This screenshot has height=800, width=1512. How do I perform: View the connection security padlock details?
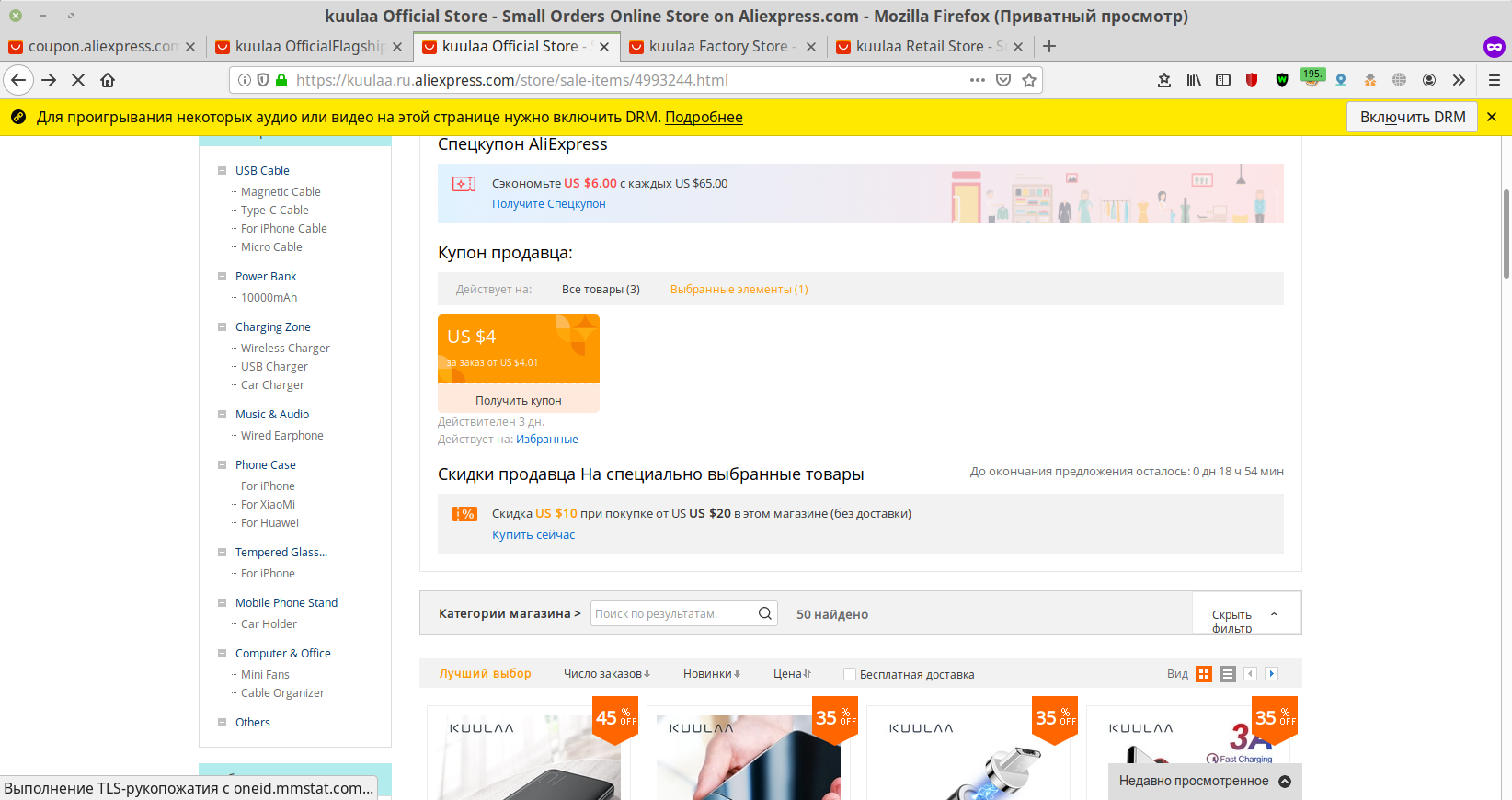coord(281,80)
